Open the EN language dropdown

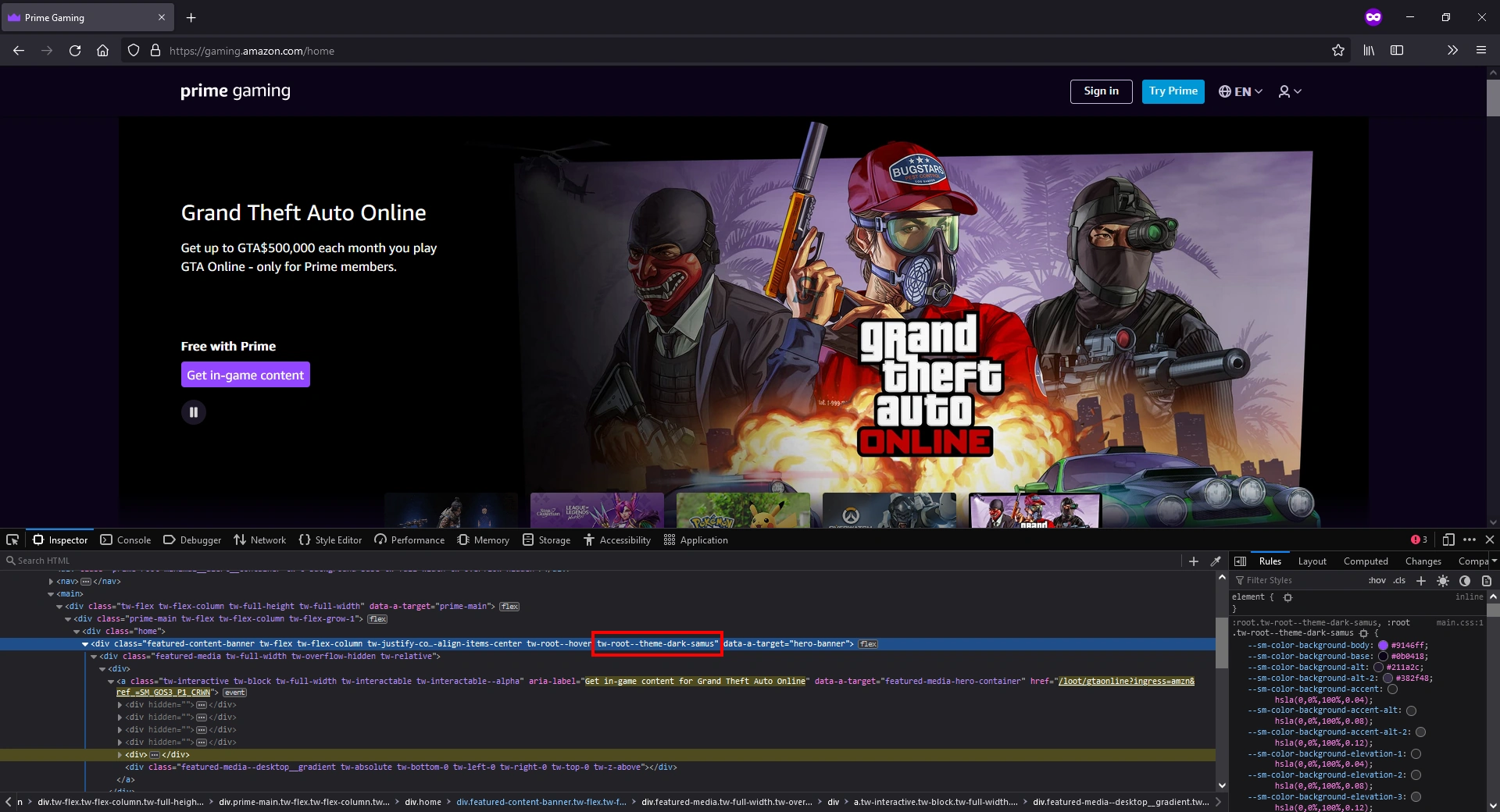coord(1241,91)
